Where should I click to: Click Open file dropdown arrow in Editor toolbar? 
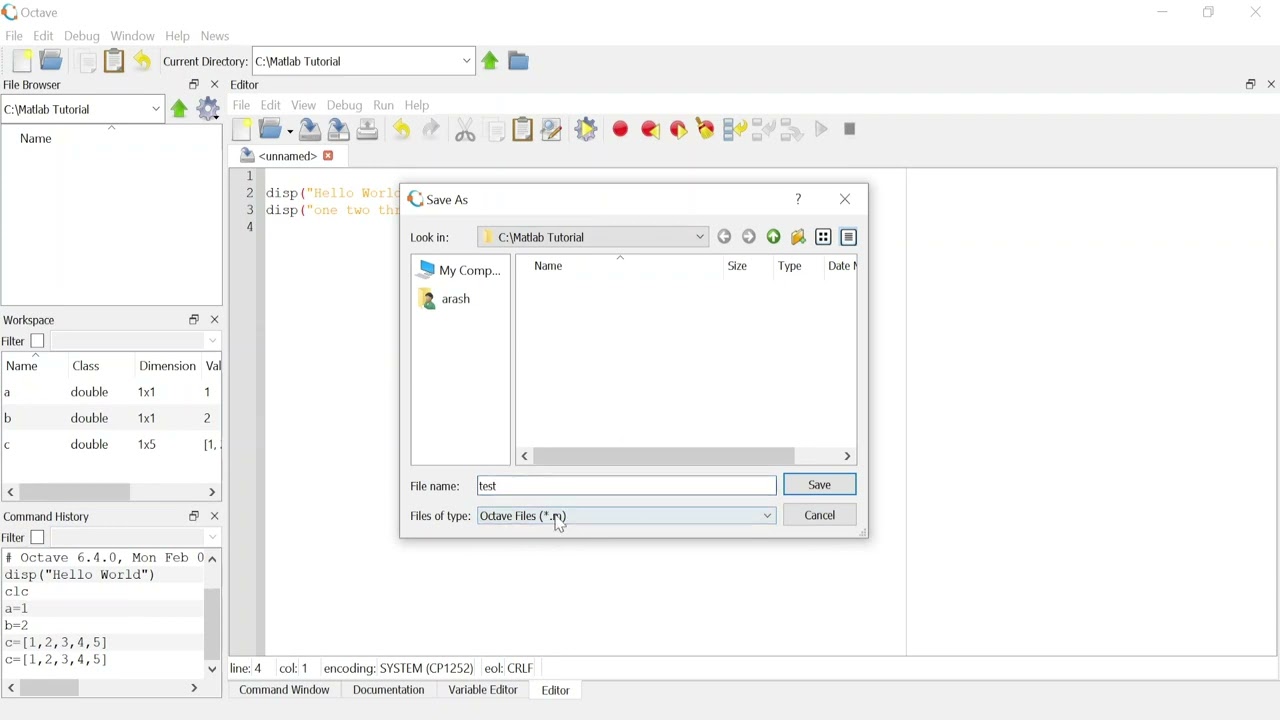click(x=289, y=130)
